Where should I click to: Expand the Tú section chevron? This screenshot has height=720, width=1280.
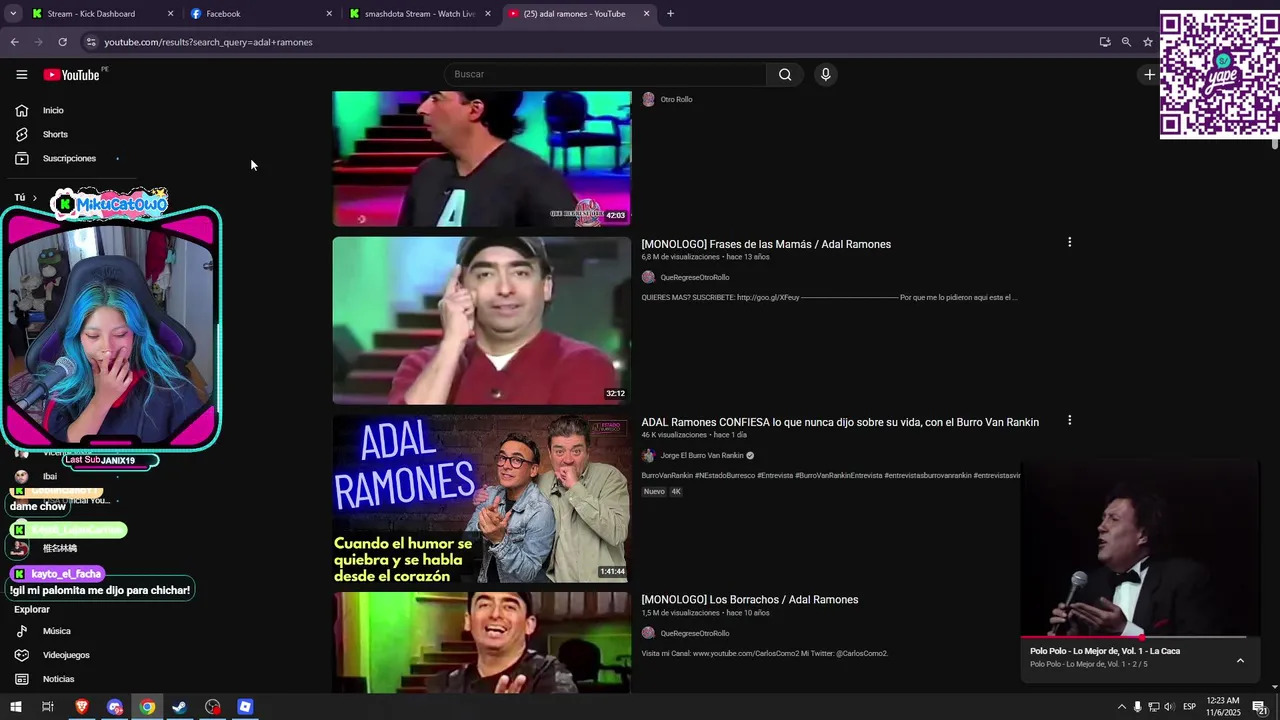[34, 198]
